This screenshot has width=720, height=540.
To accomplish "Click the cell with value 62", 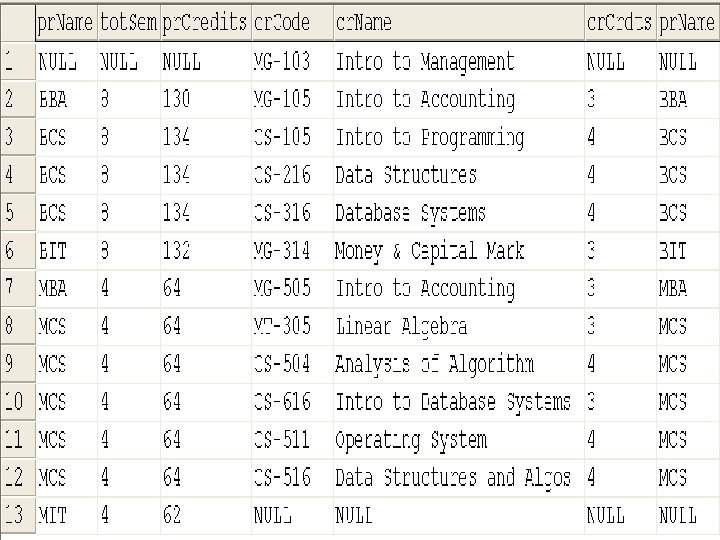I will pyautogui.click(x=206, y=515).
